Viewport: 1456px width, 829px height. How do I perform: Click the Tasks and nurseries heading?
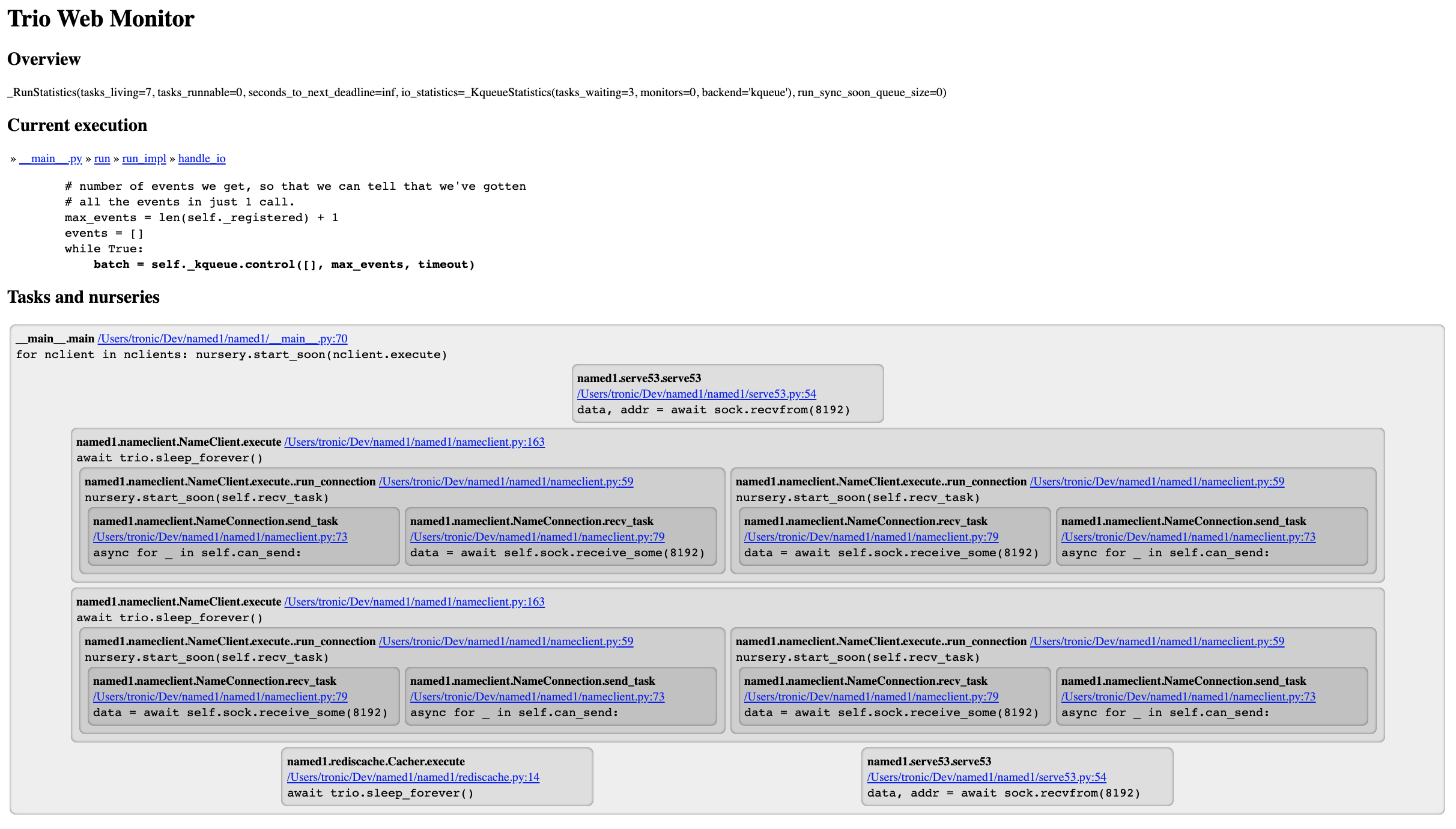[83, 297]
